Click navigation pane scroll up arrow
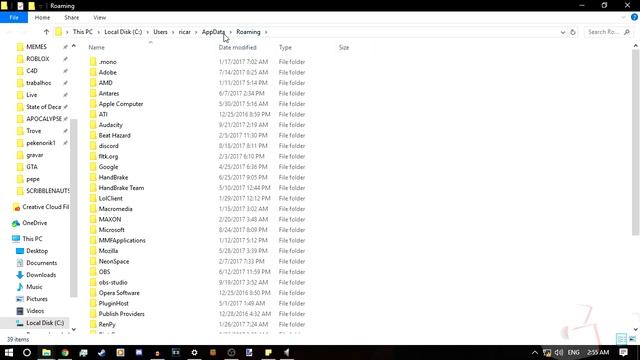The width and height of the screenshot is (640, 360). tap(73, 46)
